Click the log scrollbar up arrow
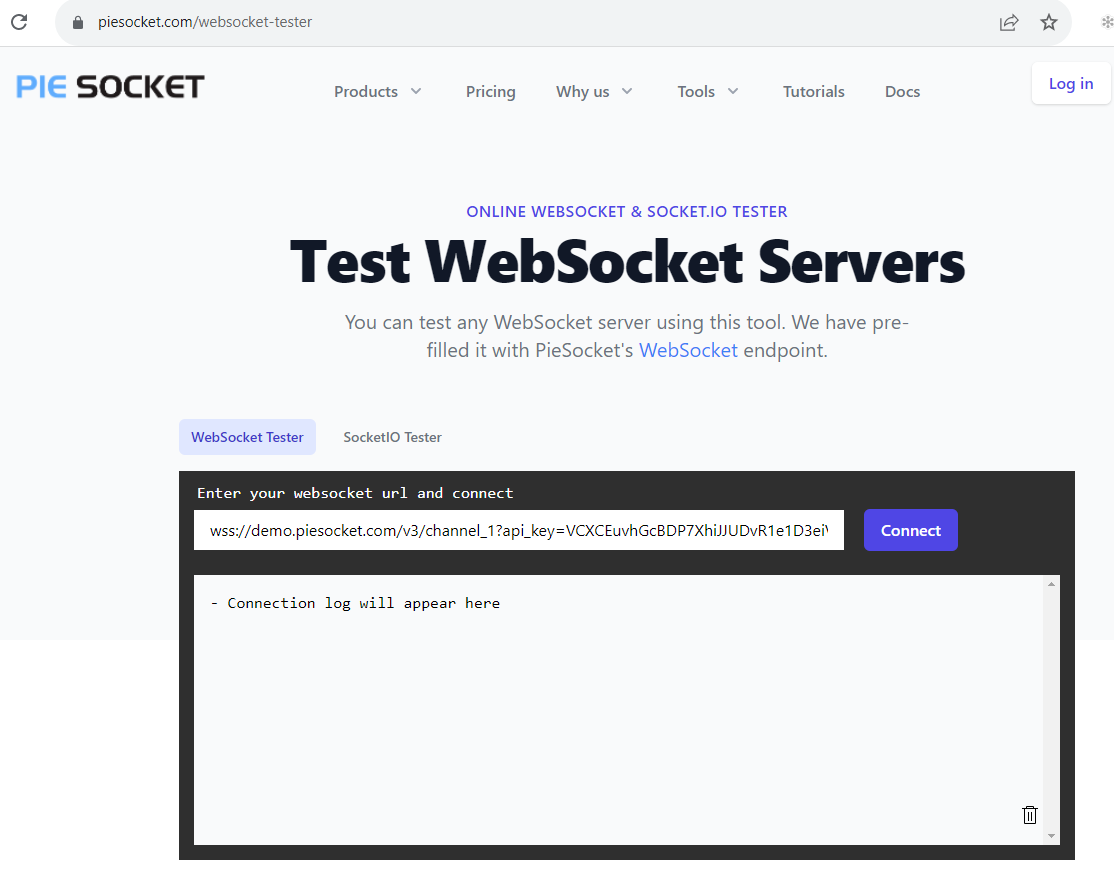The image size is (1114, 874). [x=1051, y=585]
